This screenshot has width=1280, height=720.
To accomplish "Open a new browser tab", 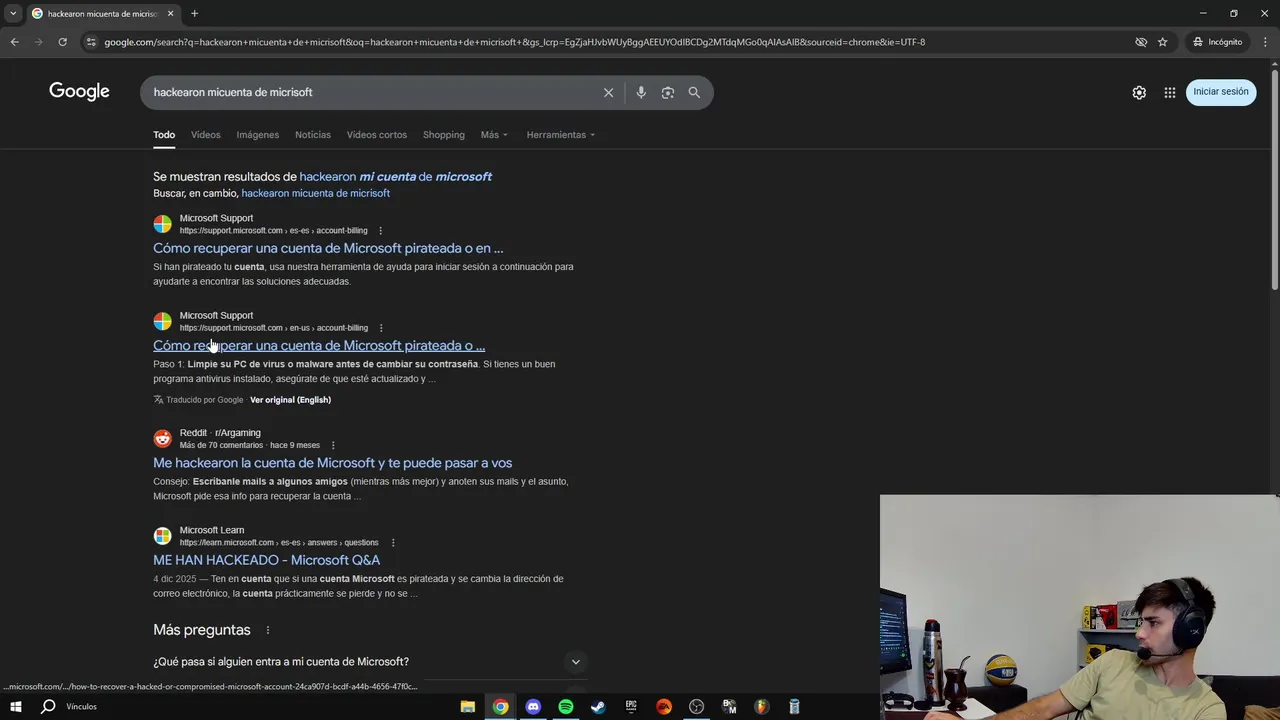I will click(194, 14).
